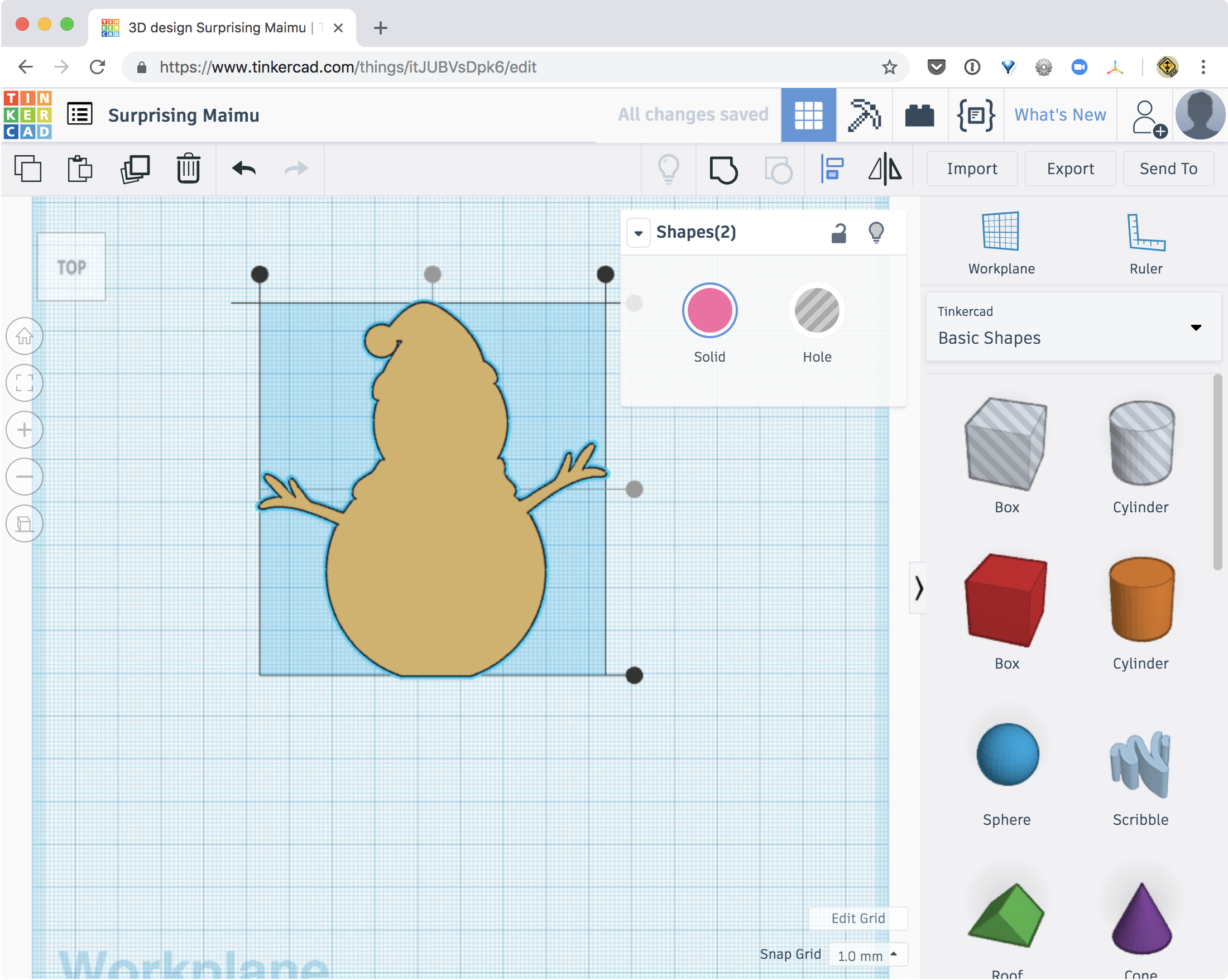Open the Group shapes tool

[x=724, y=169]
